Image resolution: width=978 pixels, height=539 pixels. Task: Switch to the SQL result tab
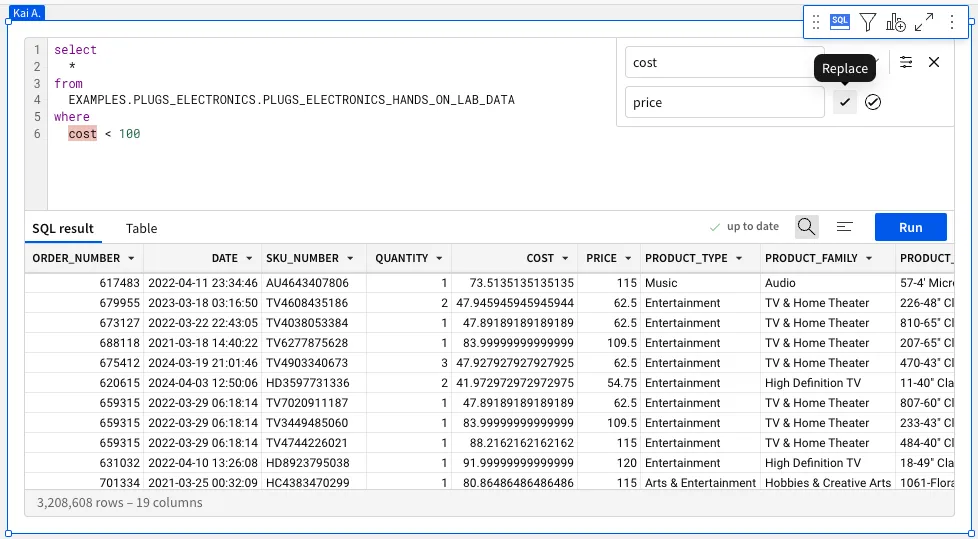[x=63, y=228]
